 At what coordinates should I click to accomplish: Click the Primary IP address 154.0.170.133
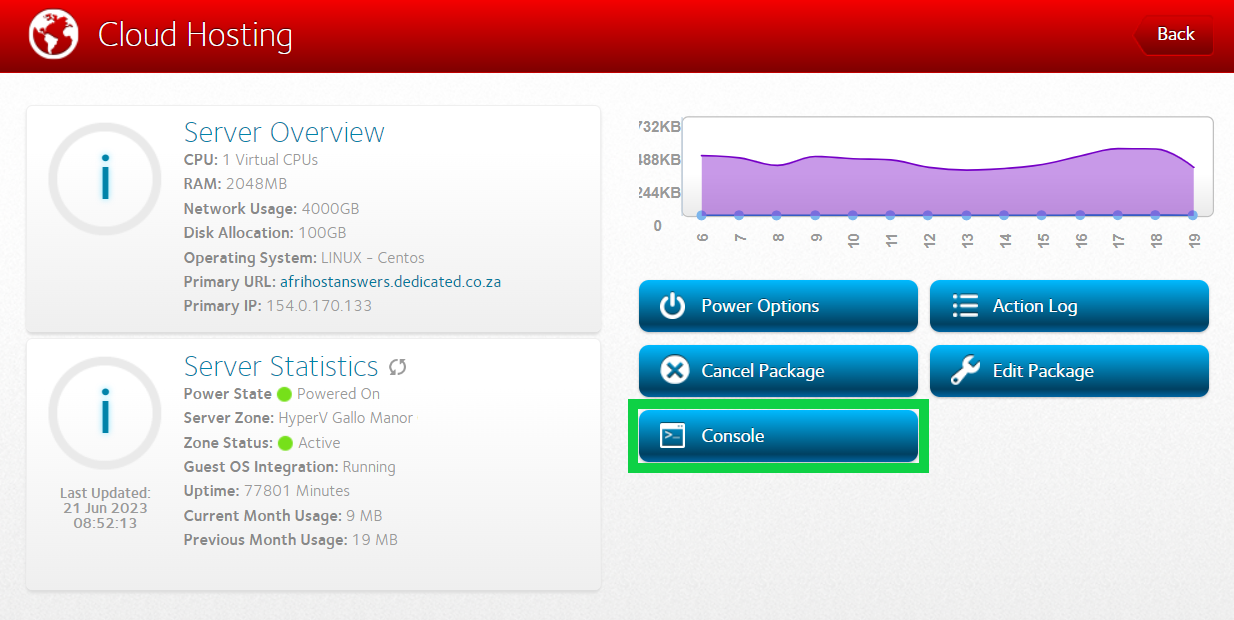318,306
